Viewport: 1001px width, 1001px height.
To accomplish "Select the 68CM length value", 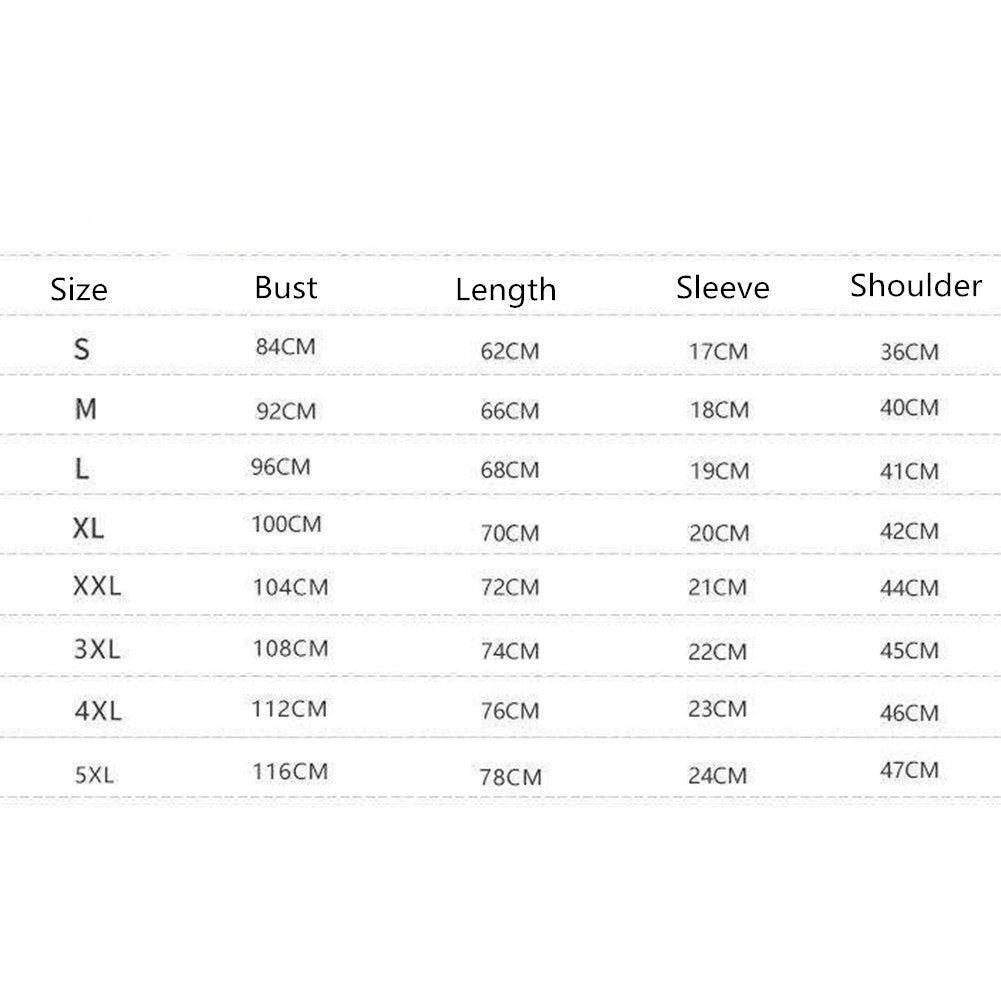I will 510,470.
